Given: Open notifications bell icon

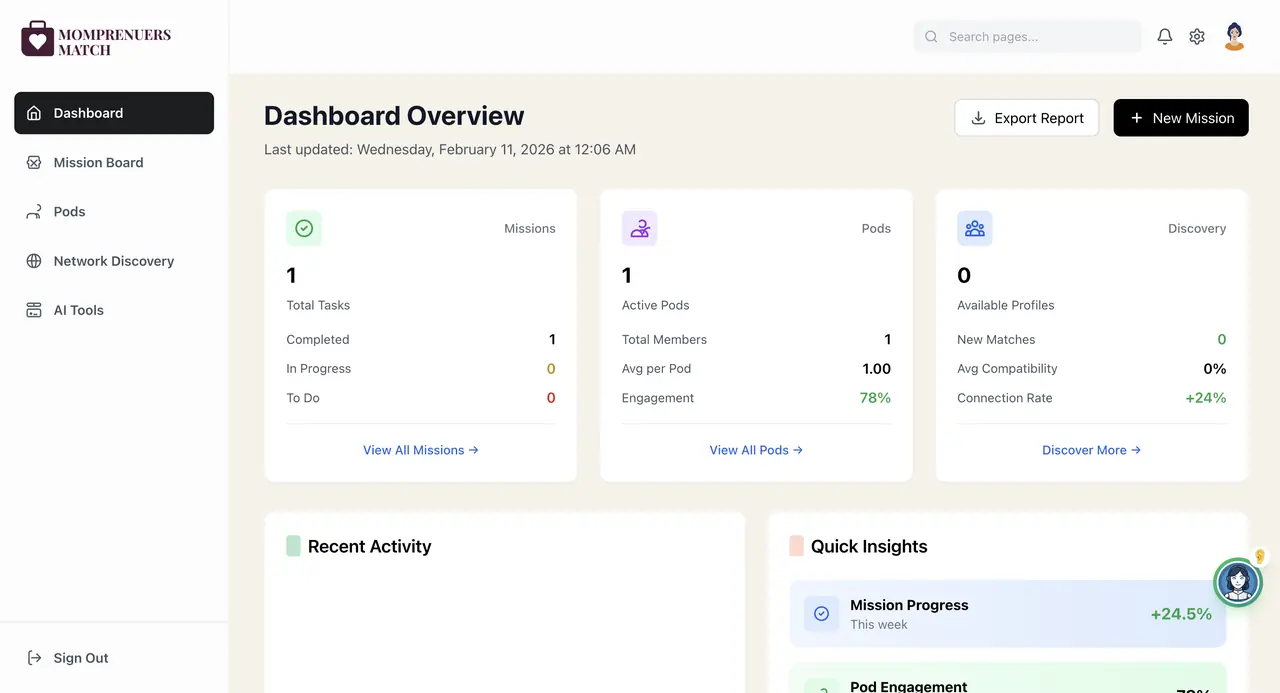Looking at the screenshot, I should [1165, 37].
